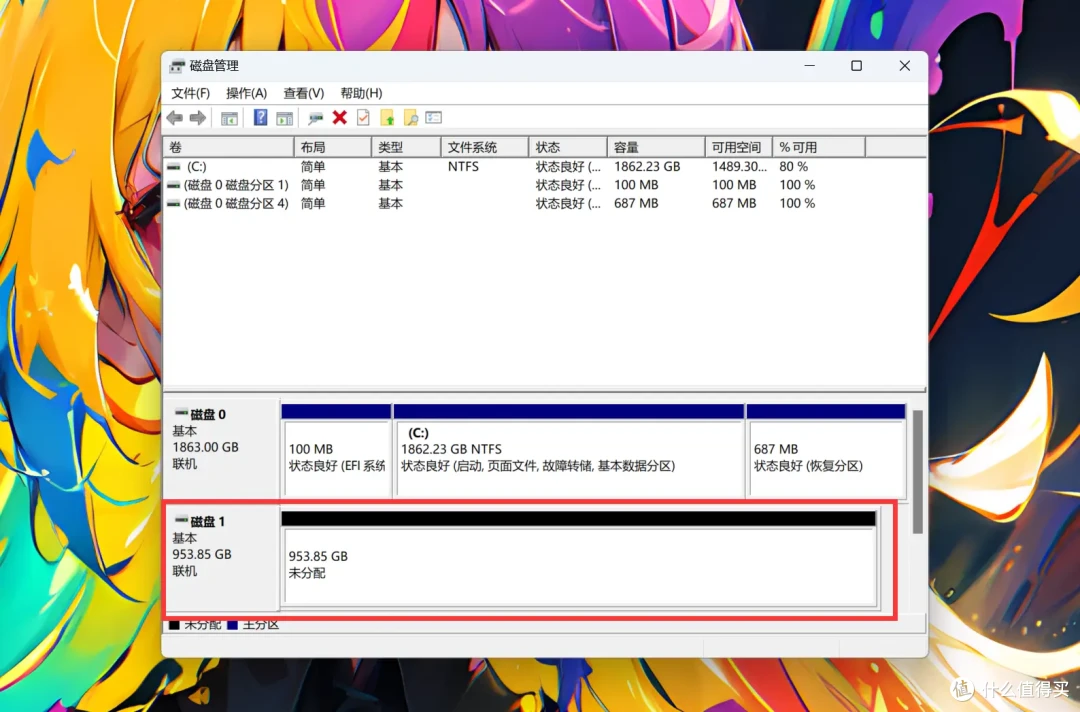Screen dimensions: 1080x712
Task: Click the drive icon of 磁盘 0 磁盘分区 1 row
Action: click(x=174, y=185)
